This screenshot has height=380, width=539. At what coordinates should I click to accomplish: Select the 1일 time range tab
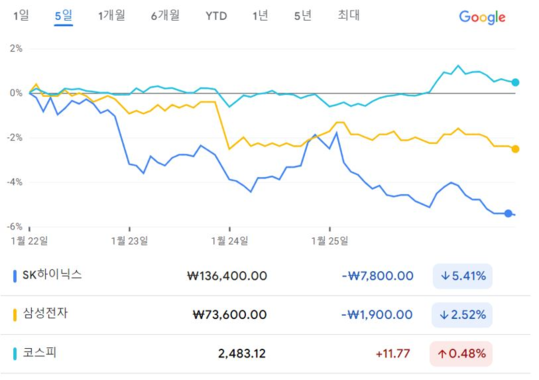[21, 15]
